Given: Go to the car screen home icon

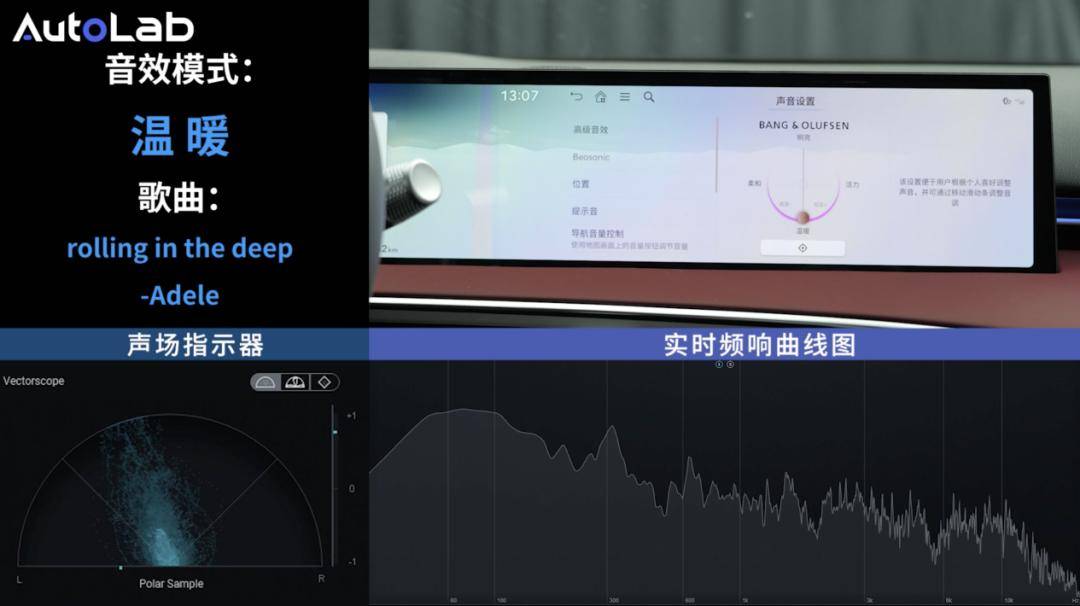Looking at the screenshot, I should (x=601, y=97).
